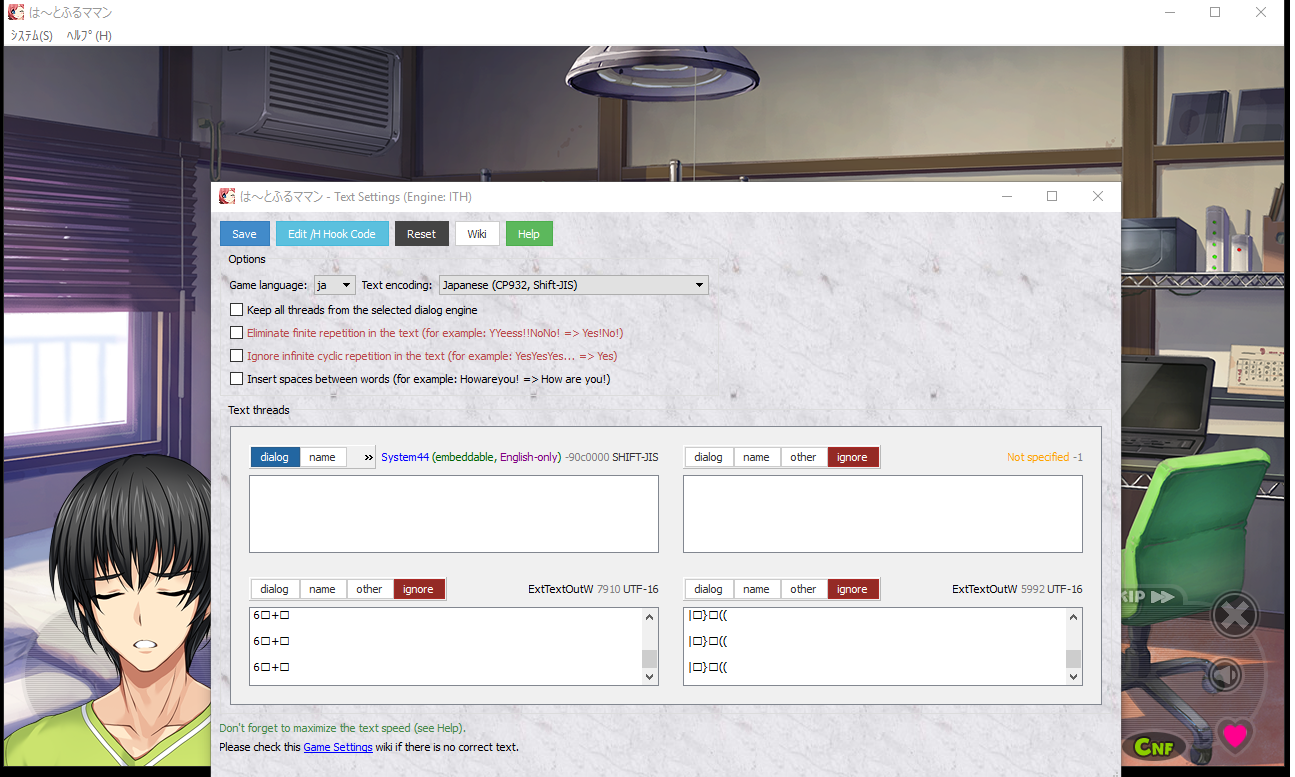Screen dimensions: 1295x777
Task: Set Not specified thread to dialog
Action: [x=708, y=457]
